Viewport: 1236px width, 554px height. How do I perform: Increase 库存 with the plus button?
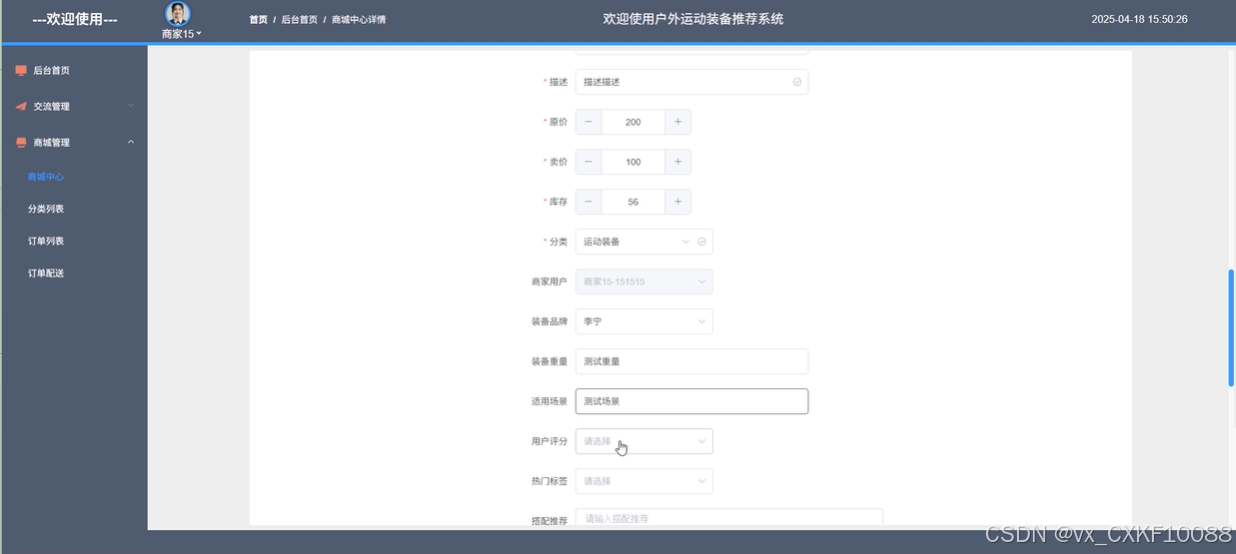click(678, 202)
